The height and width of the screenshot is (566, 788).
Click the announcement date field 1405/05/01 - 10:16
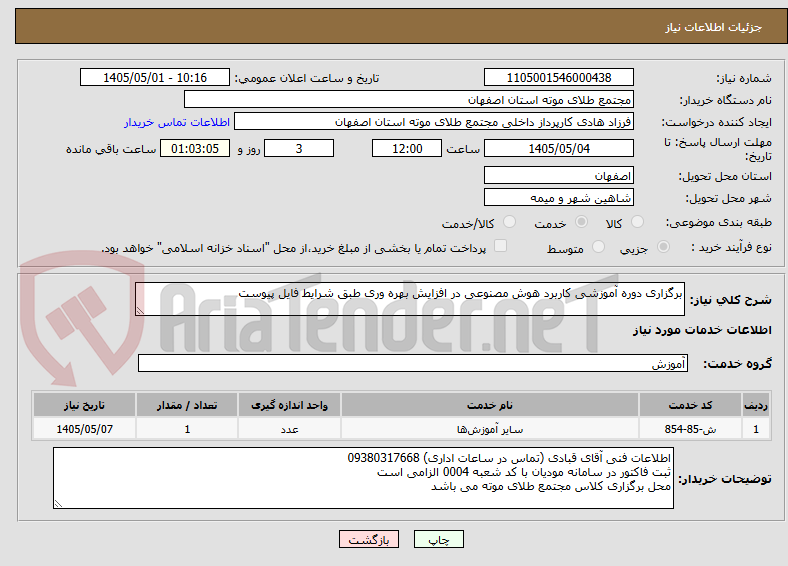click(x=155, y=77)
